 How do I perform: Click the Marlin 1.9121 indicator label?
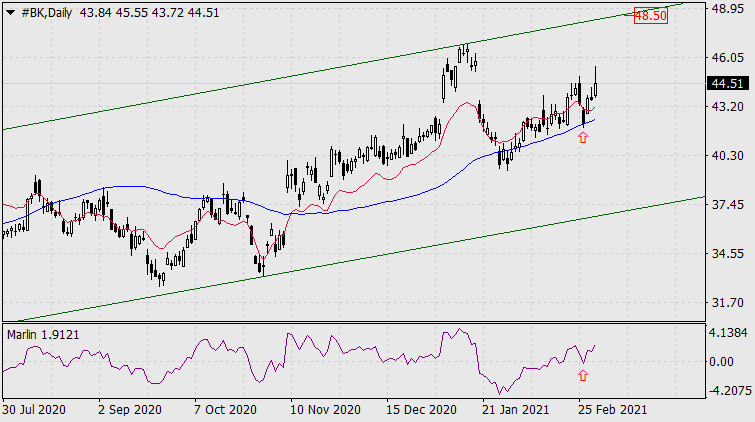[43, 335]
